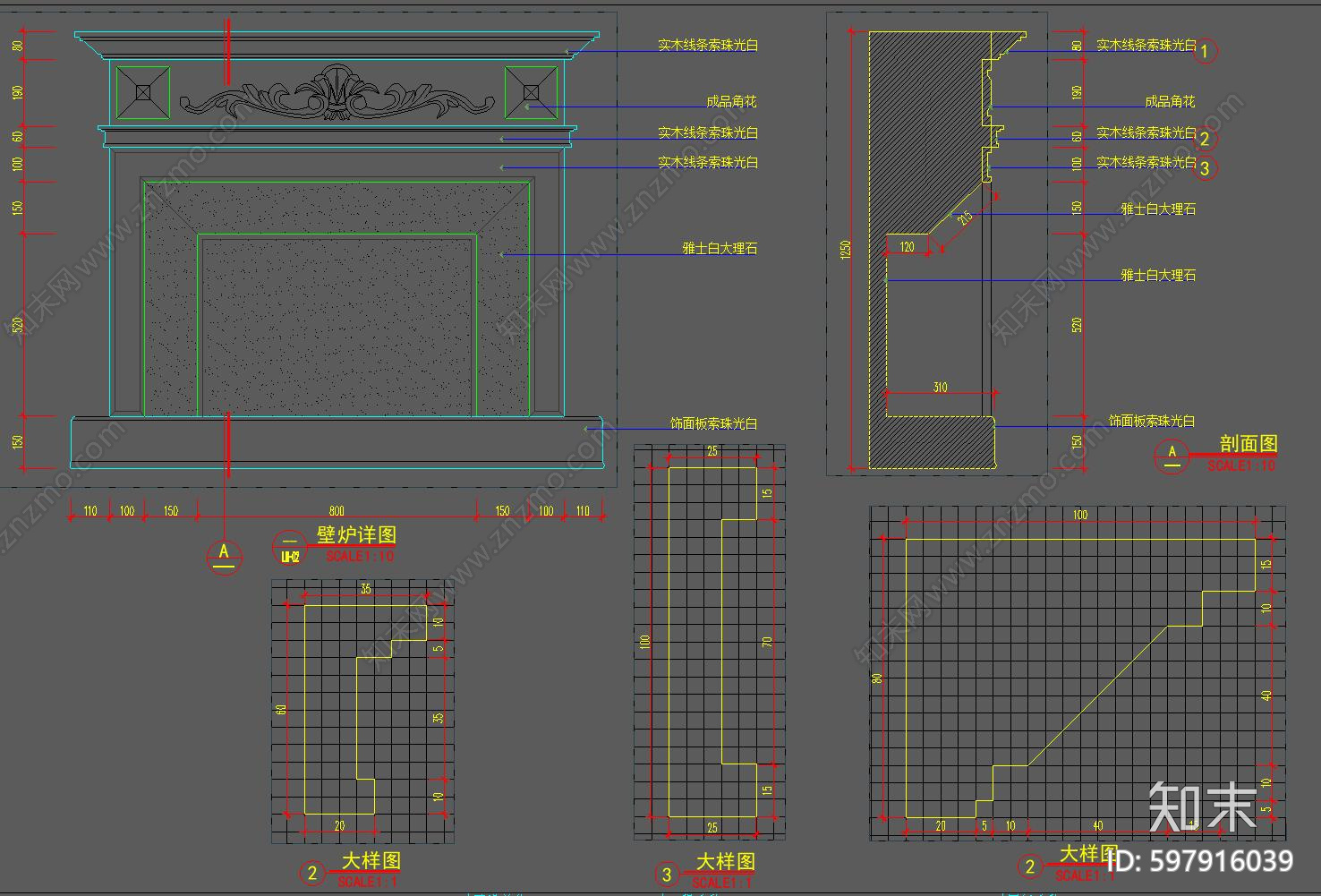Select the 雅士白大理石 label in the elevation view
The image size is (1321, 896).
coord(720,248)
